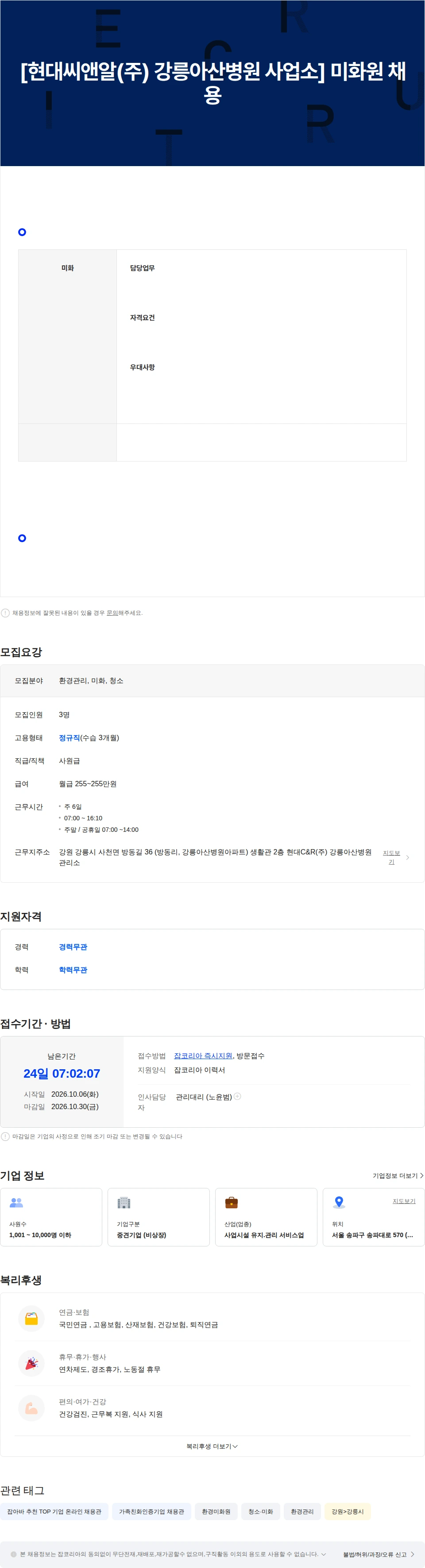425x1568 pixels.
Task: Click the 사업시설 유지.관리 서비스업 industry text
Action: (264, 1235)
